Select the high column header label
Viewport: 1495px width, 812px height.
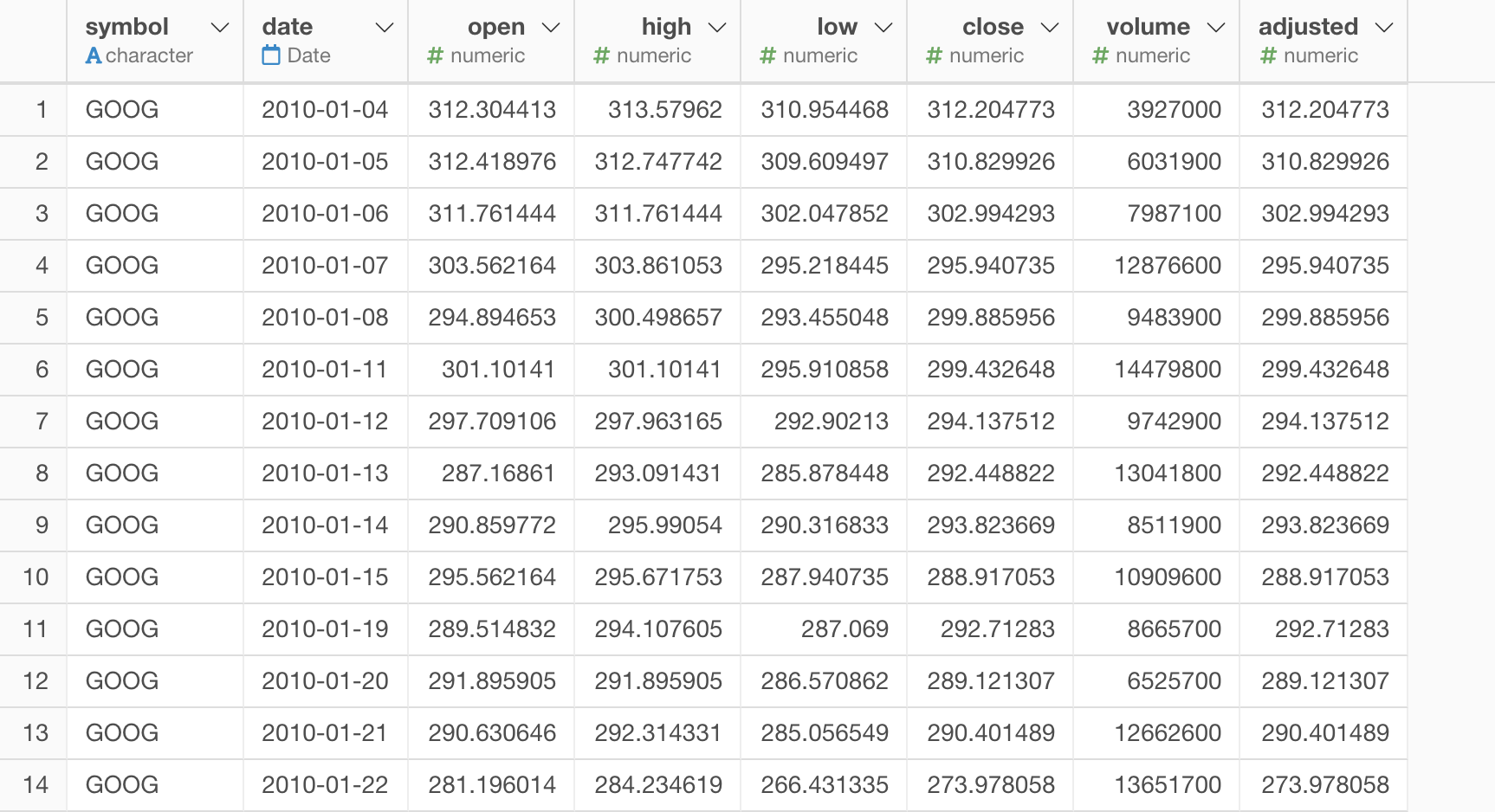point(666,27)
